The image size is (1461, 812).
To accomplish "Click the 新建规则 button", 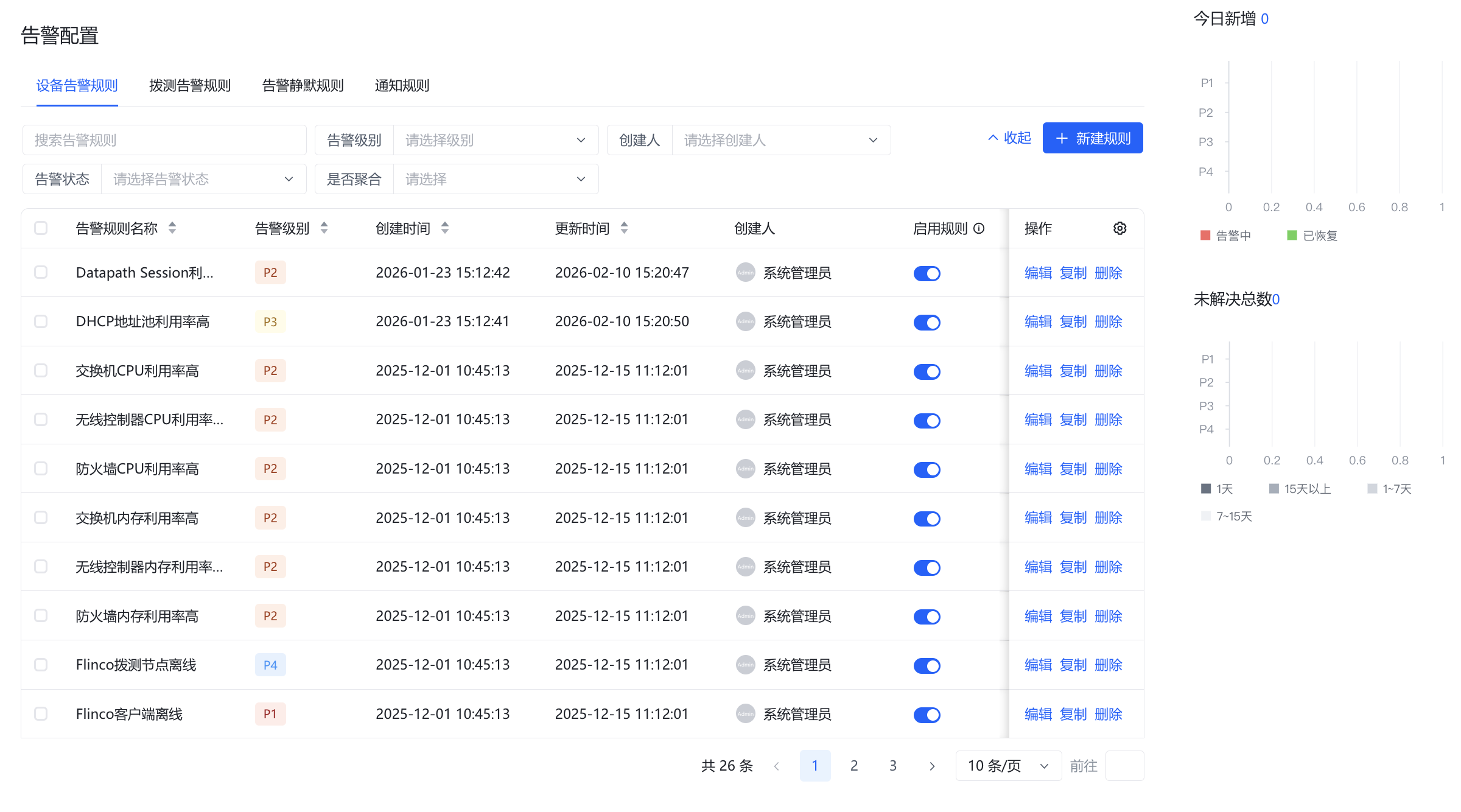I will (1092, 138).
